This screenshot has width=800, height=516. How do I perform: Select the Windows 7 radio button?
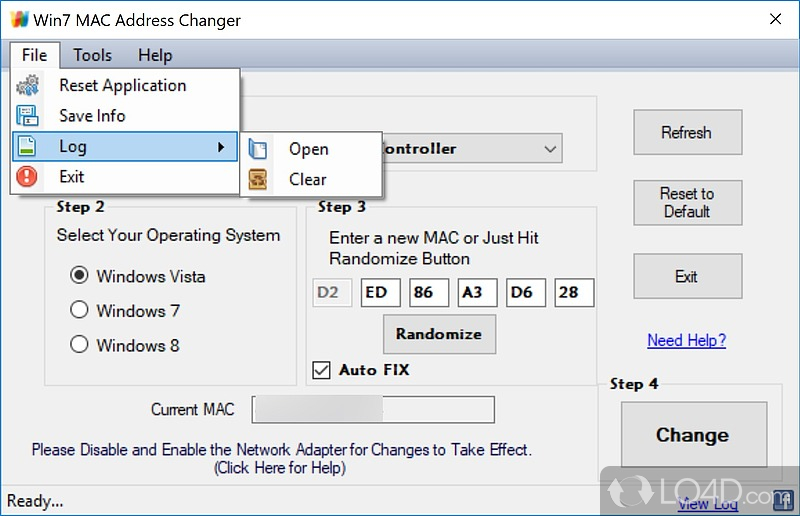pyautogui.click(x=79, y=309)
